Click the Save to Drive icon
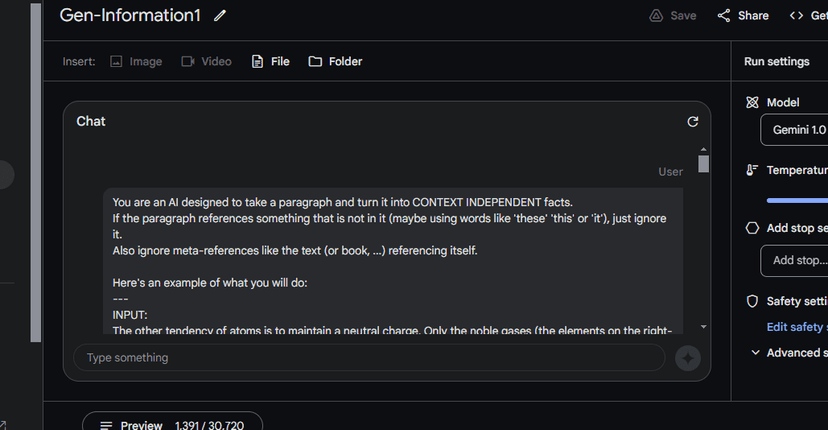The image size is (828, 430). pyautogui.click(x=656, y=16)
